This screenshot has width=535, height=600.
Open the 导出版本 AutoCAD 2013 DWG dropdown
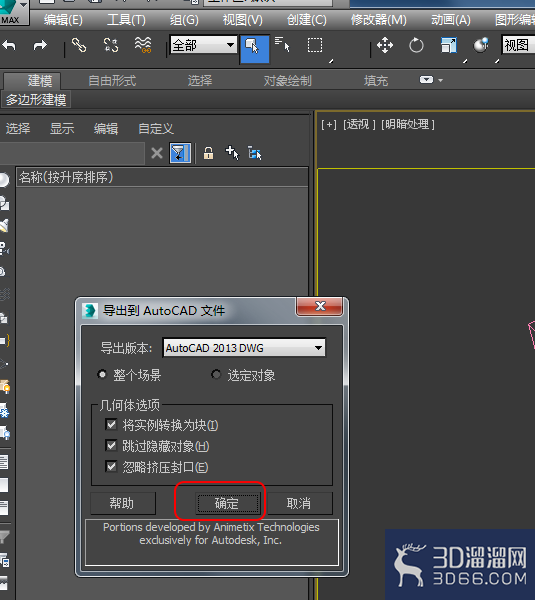point(244,348)
